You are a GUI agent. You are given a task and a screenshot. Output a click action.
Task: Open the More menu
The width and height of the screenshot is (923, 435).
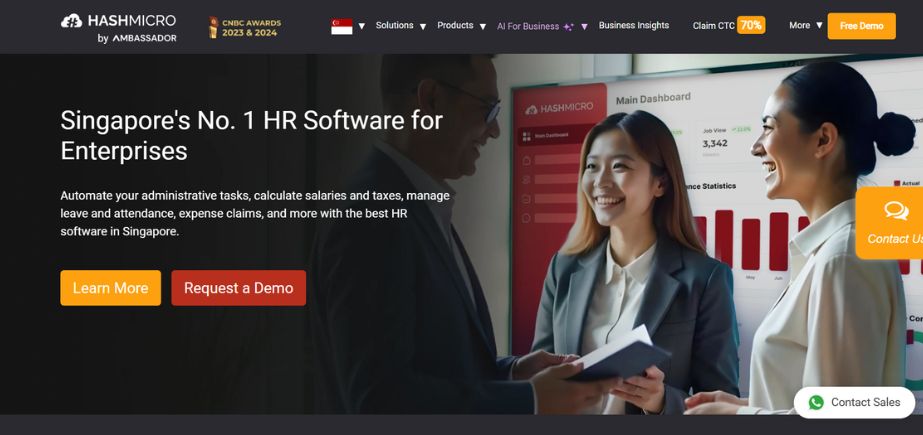pos(799,25)
